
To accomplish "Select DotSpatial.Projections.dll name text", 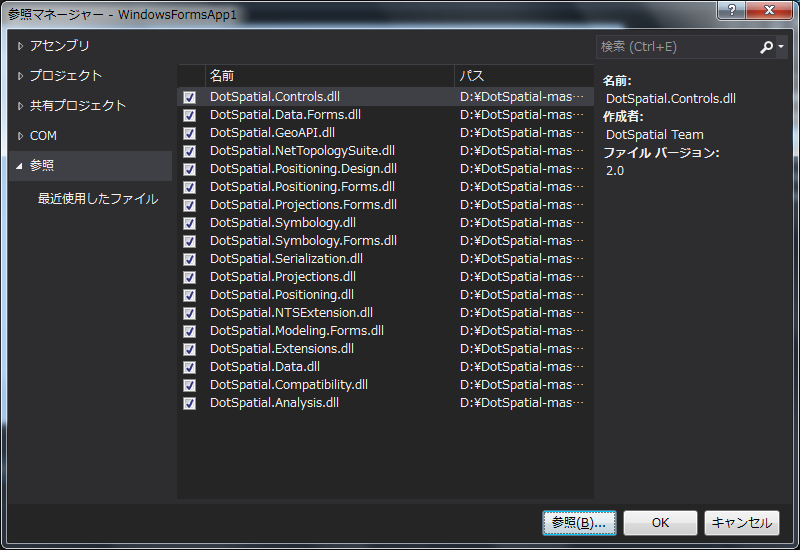I will pyautogui.click(x=283, y=277).
